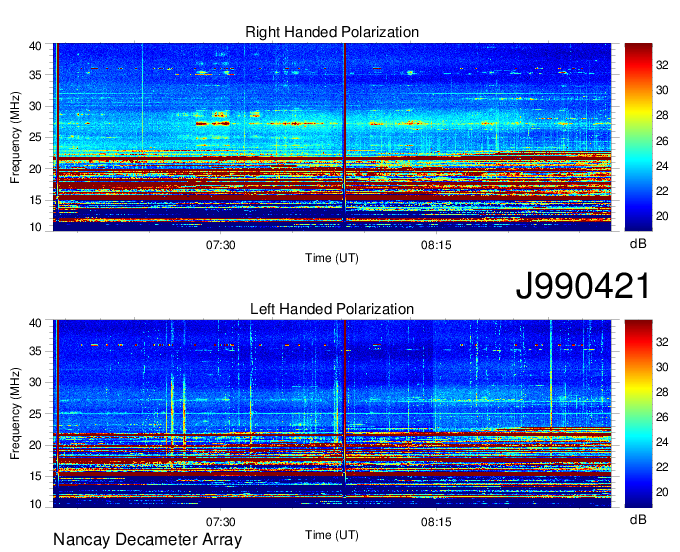The image size is (680, 552).
Task: Click the 20 dB label on top colorbar
Action: click(662, 216)
